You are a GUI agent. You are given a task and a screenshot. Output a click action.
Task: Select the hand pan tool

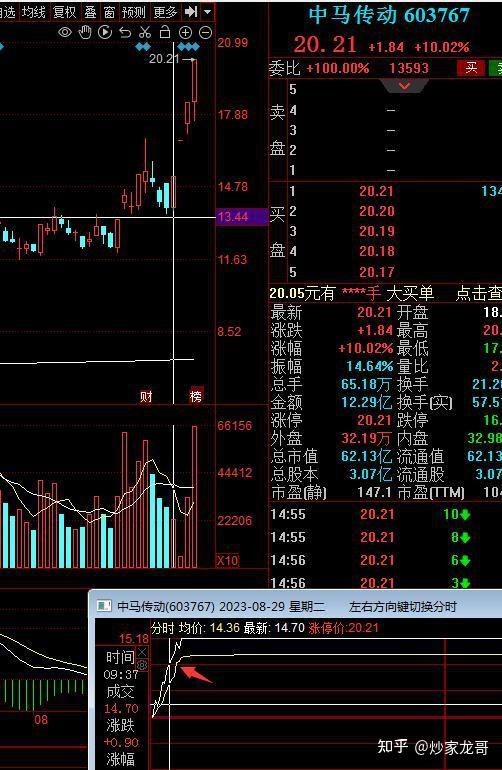[85, 33]
